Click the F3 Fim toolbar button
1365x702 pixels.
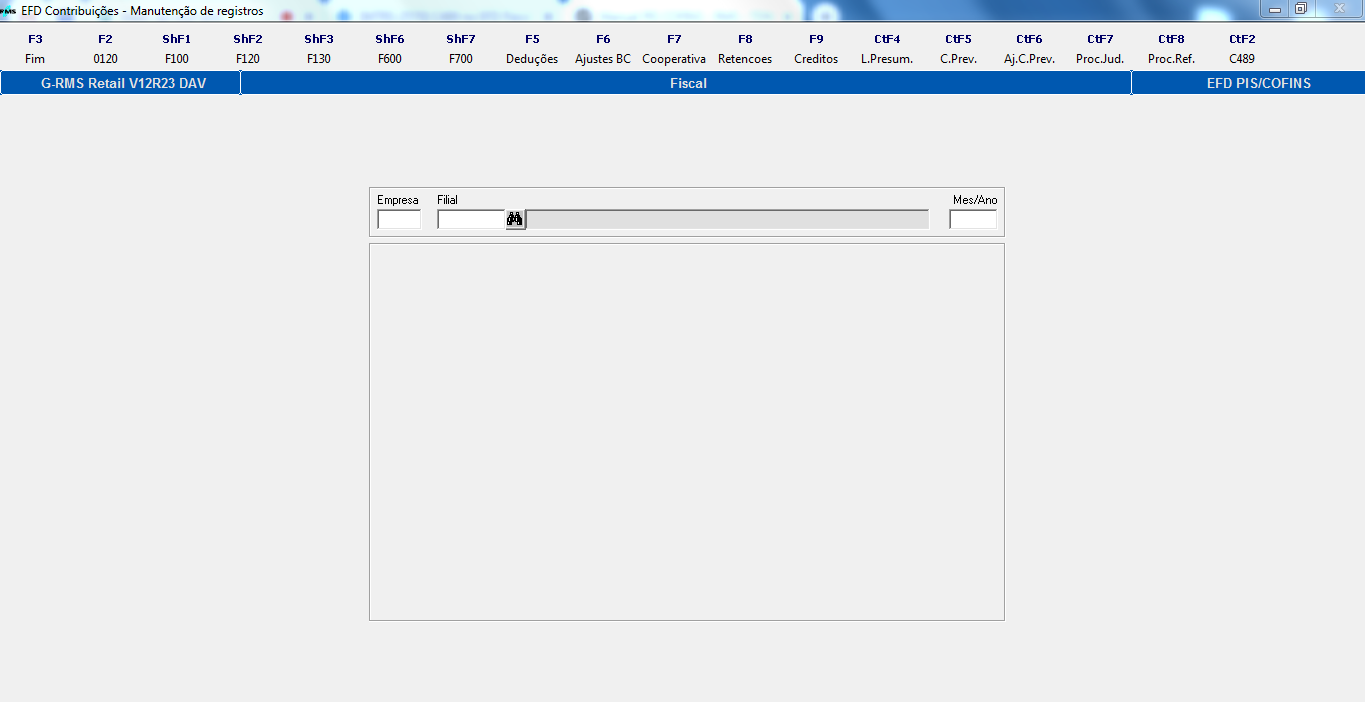(35, 49)
